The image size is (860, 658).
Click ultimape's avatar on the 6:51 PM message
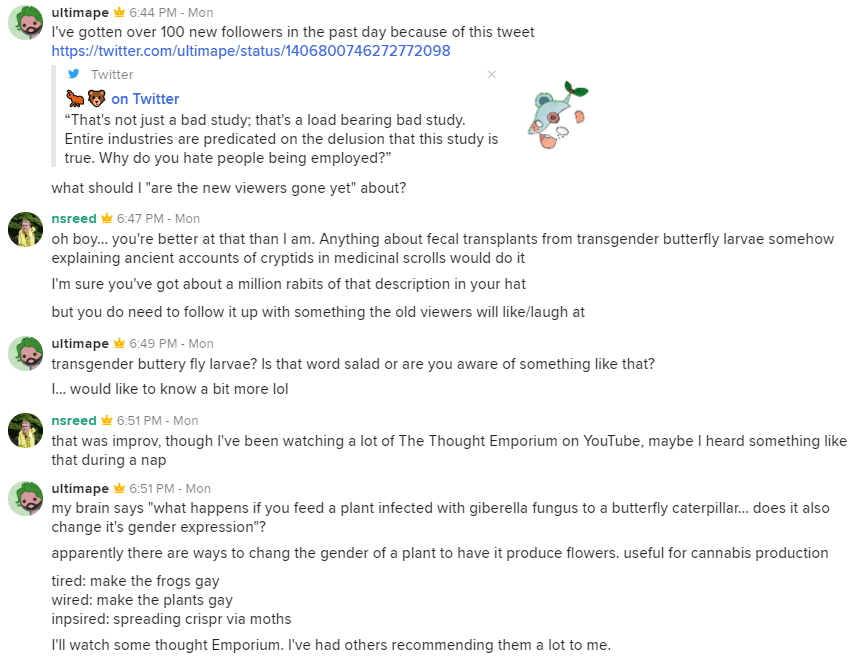tap(25, 499)
